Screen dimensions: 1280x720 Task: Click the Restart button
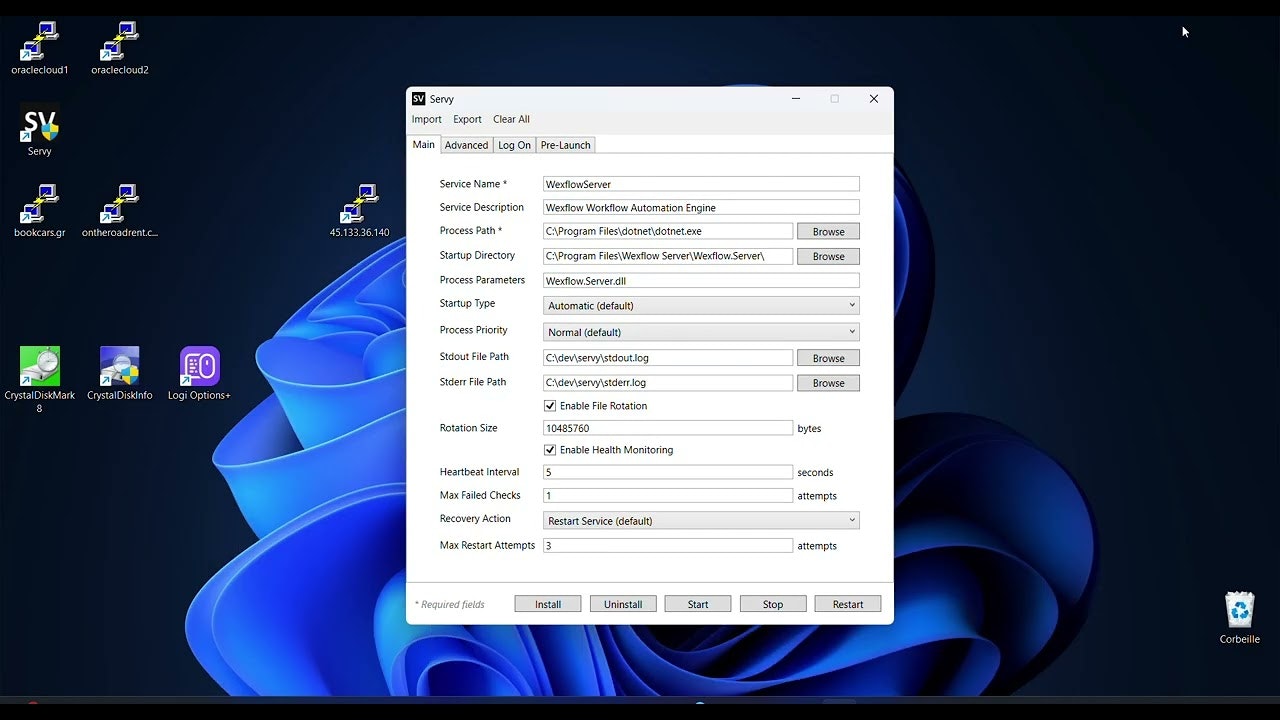coord(848,604)
